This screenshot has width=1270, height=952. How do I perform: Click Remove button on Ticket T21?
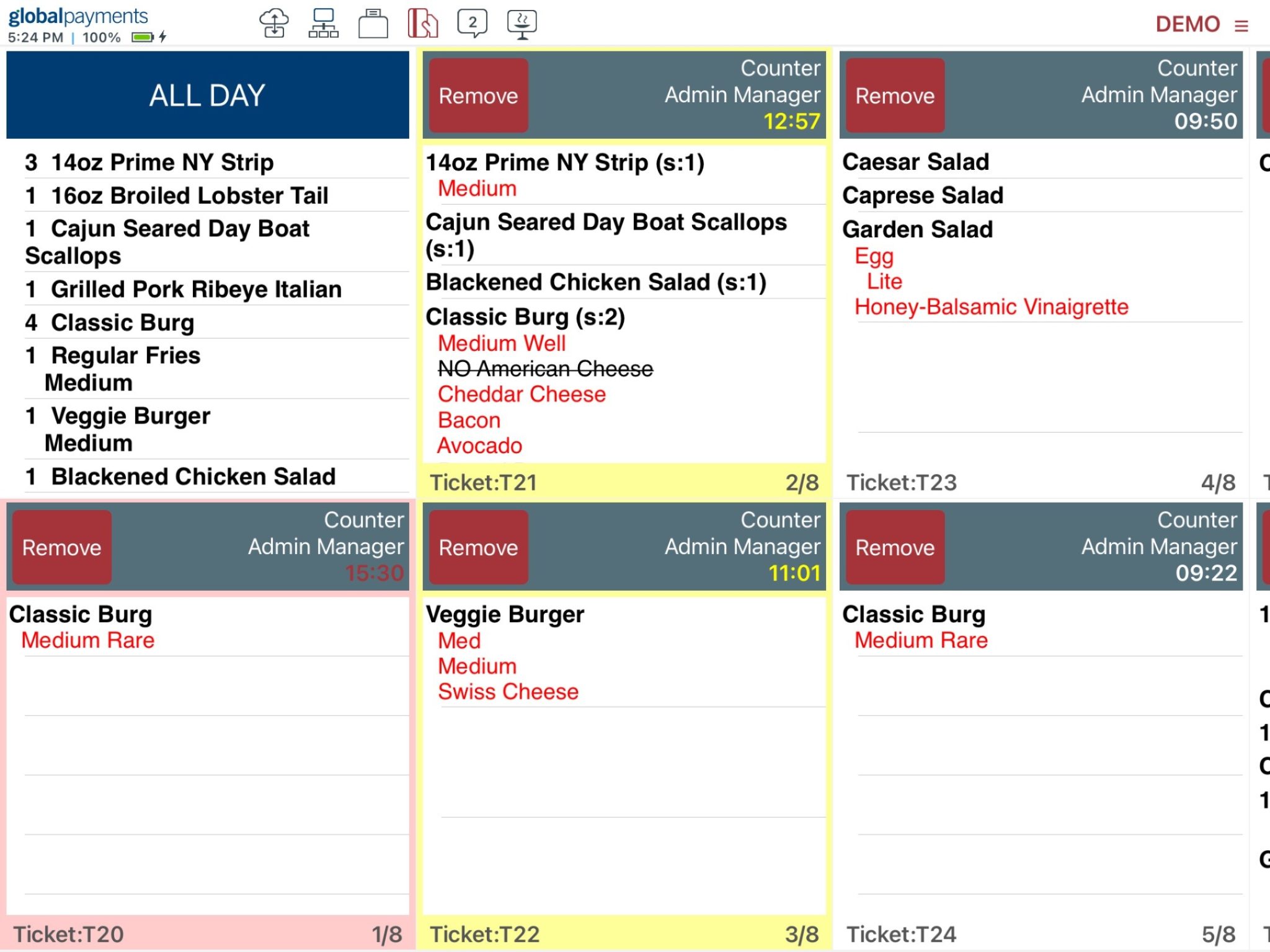(476, 96)
